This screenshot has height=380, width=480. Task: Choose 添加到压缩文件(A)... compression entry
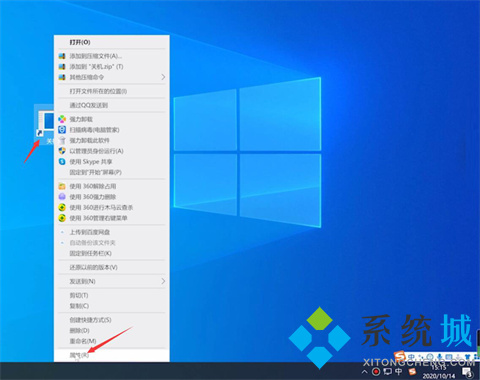[x=112, y=56]
